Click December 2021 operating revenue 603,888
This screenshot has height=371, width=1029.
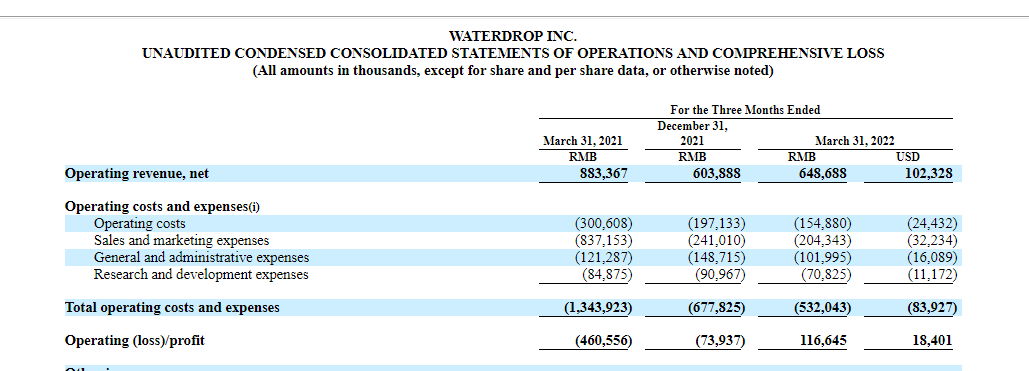click(x=713, y=174)
